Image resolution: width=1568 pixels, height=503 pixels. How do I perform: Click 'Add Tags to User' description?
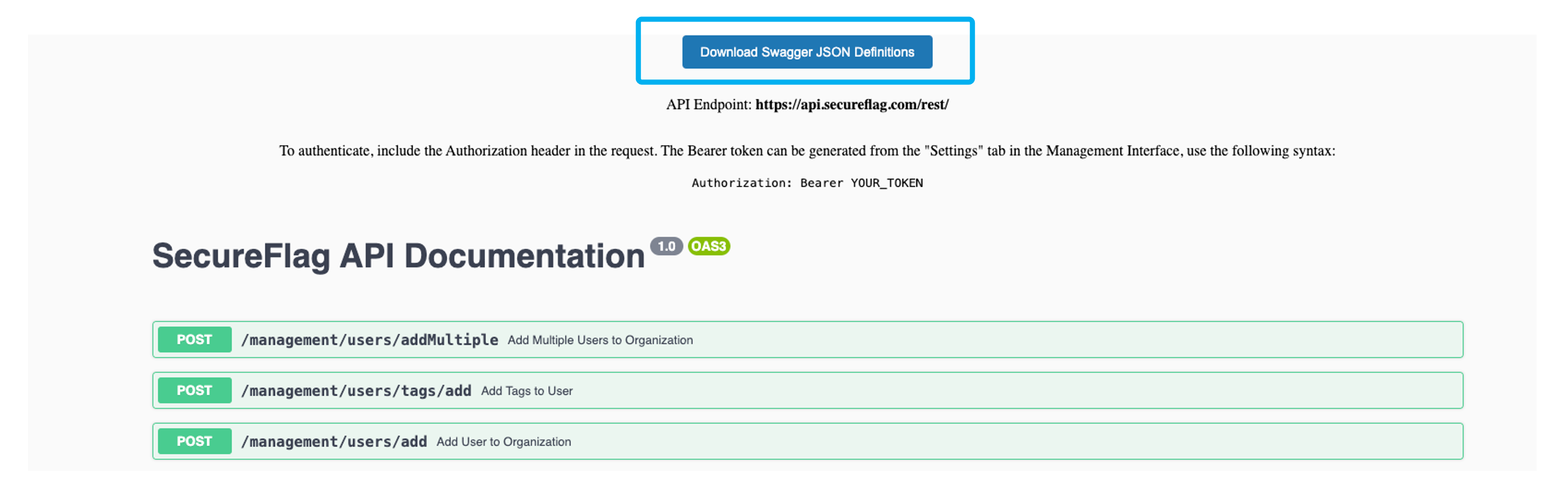(x=527, y=391)
